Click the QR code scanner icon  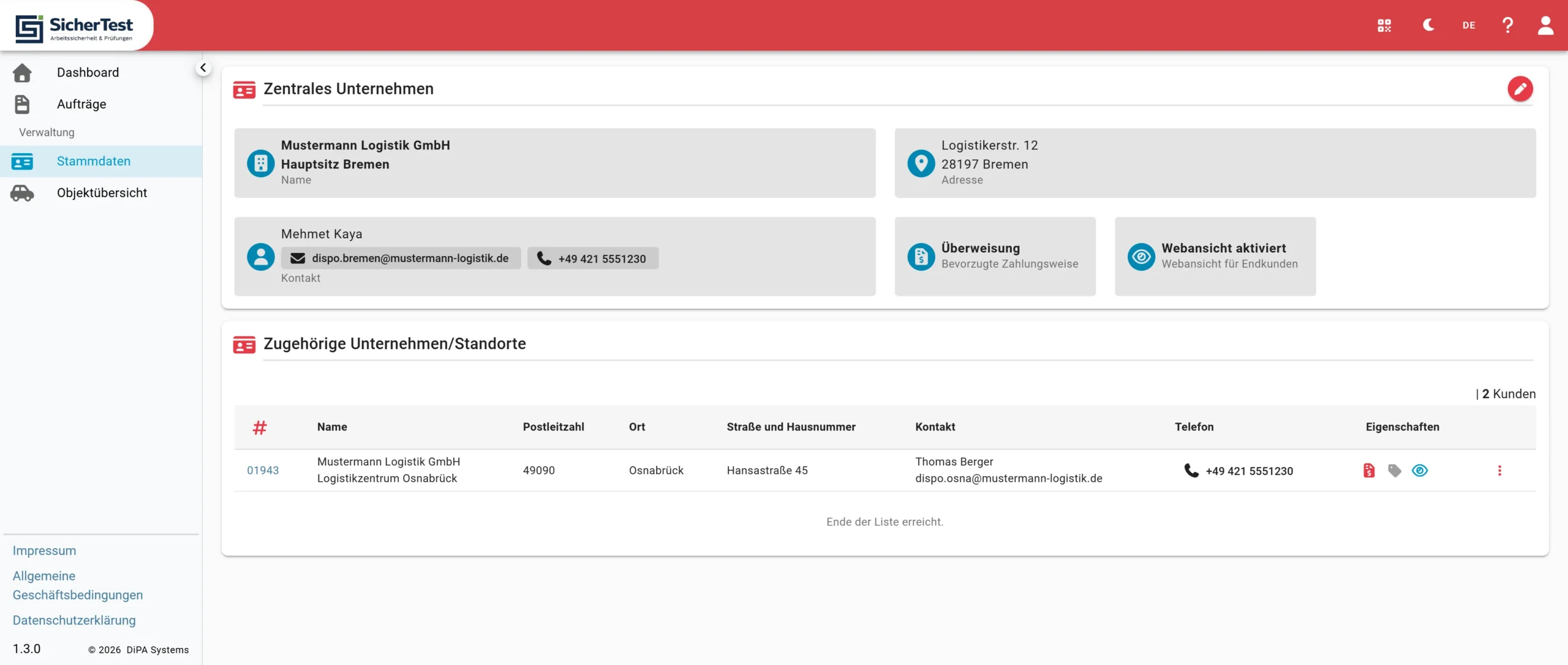click(x=1384, y=25)
